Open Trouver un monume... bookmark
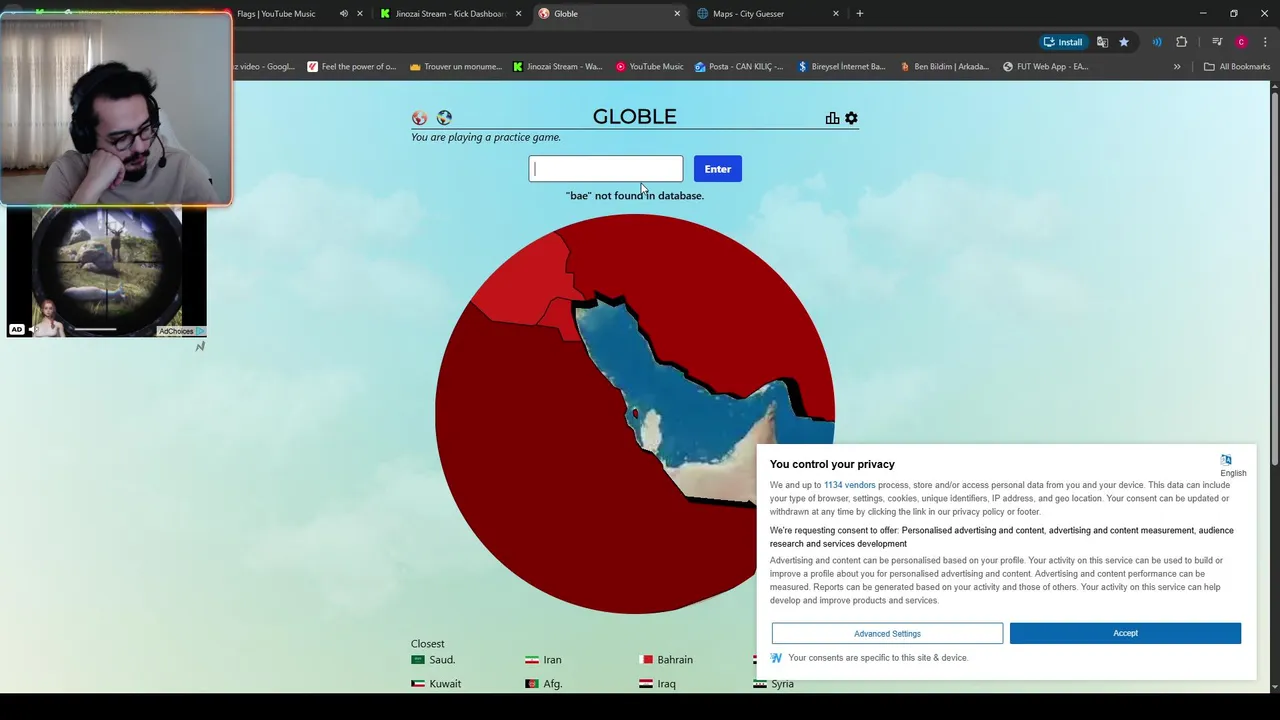 [456, 67]
